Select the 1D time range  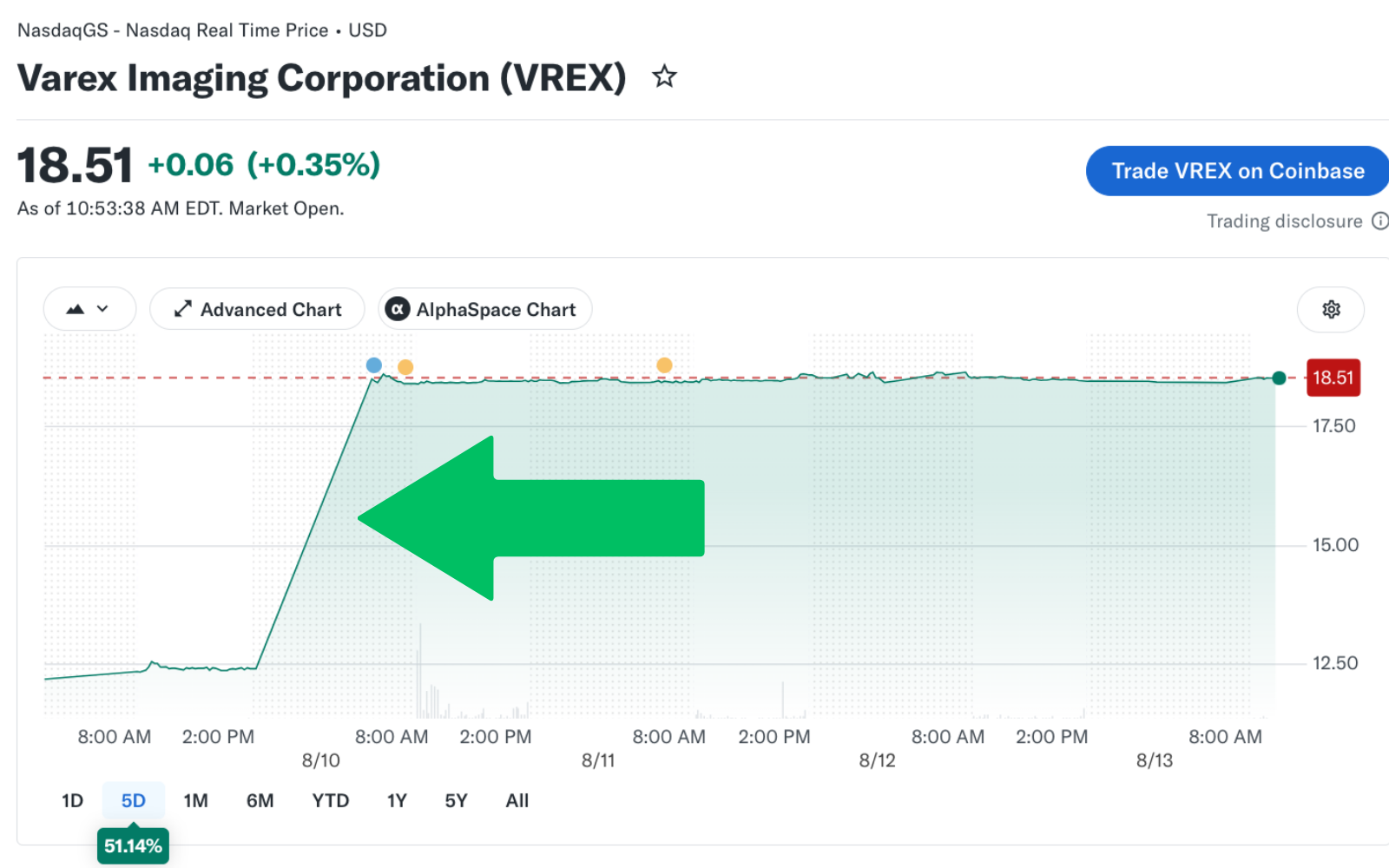(x=72, y=800)
